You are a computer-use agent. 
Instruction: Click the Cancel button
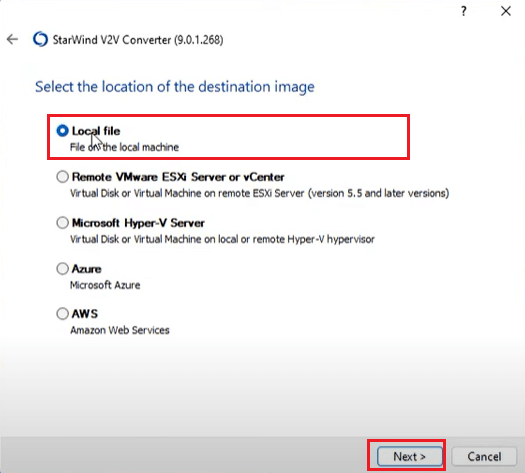click(484, 456)
